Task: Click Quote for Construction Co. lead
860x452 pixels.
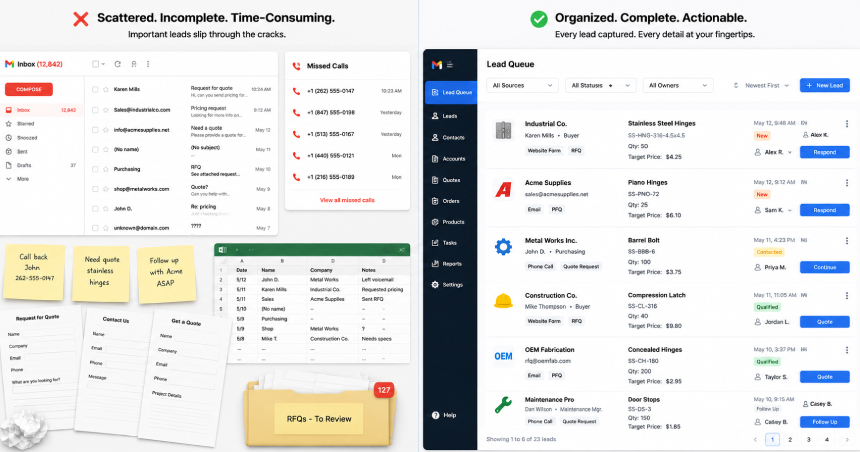Action: click(x=825, y=322)
